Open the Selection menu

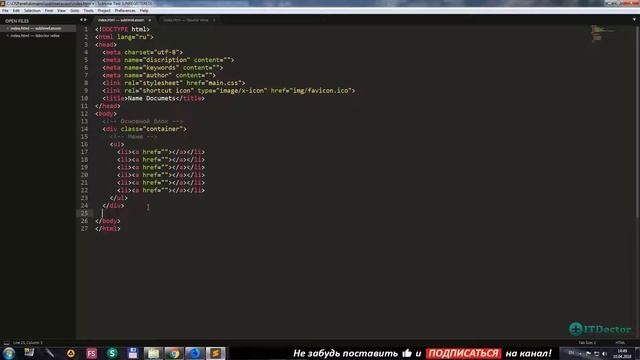[32, 11]
